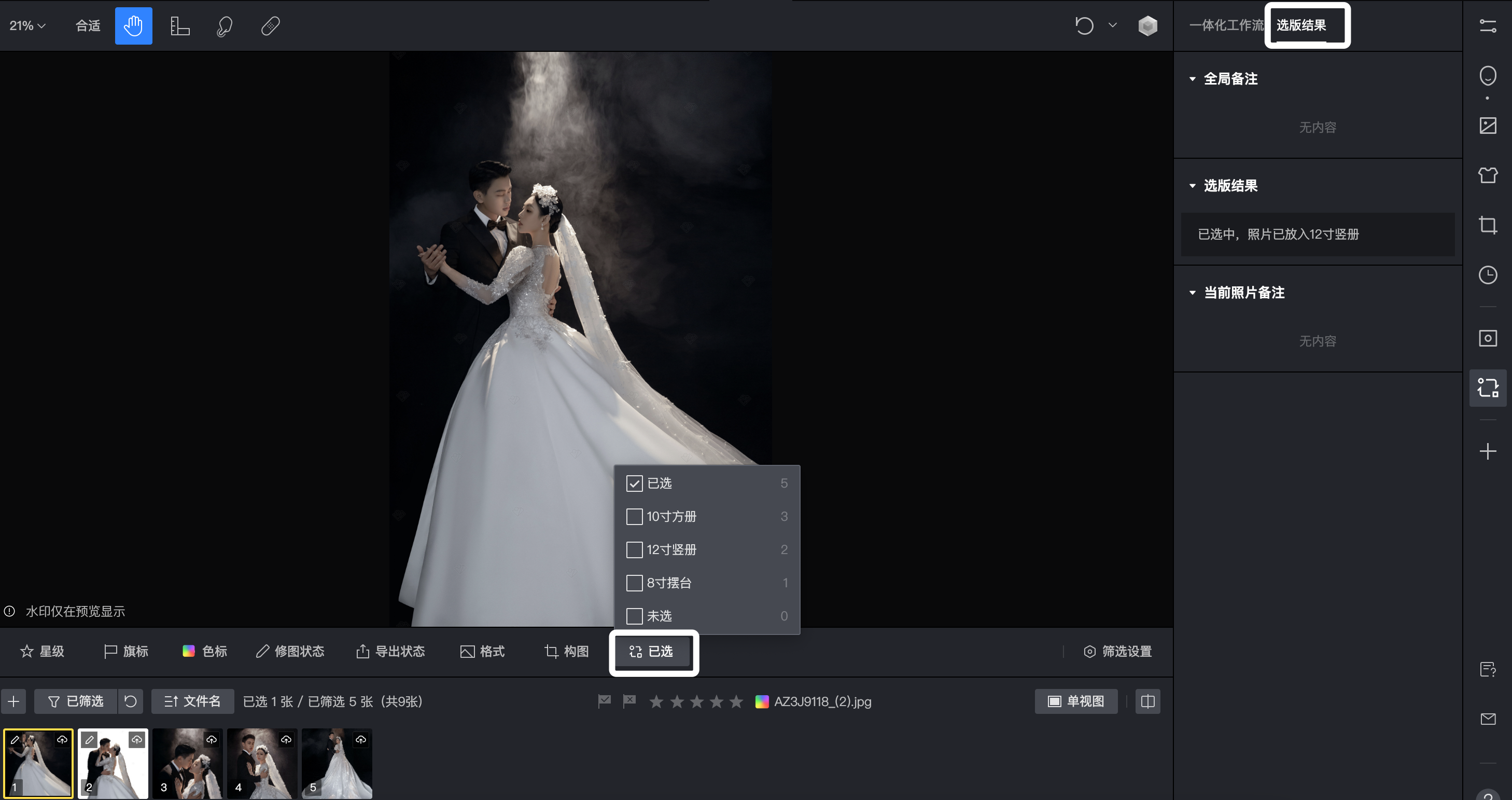1512x800 pixels.
Task: Click the 单视图 view button
Action: (1076, 701)
